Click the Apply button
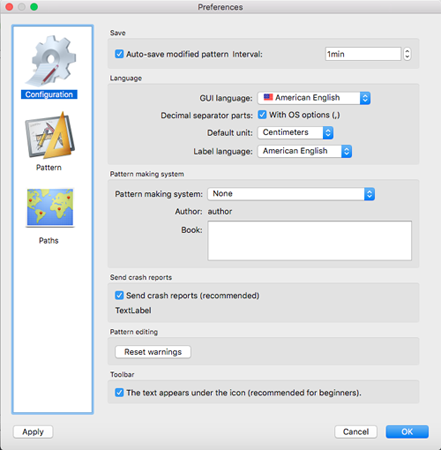 pyautogui.click(x=33, y=432)
